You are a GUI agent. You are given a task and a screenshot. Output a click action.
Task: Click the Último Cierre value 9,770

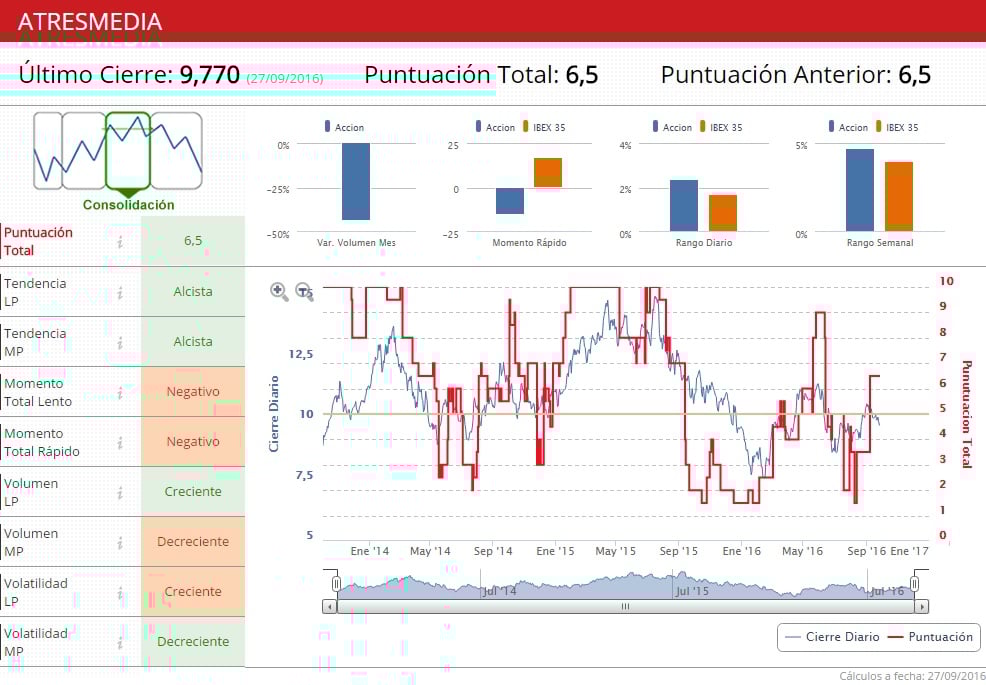[x=209, y=75]
